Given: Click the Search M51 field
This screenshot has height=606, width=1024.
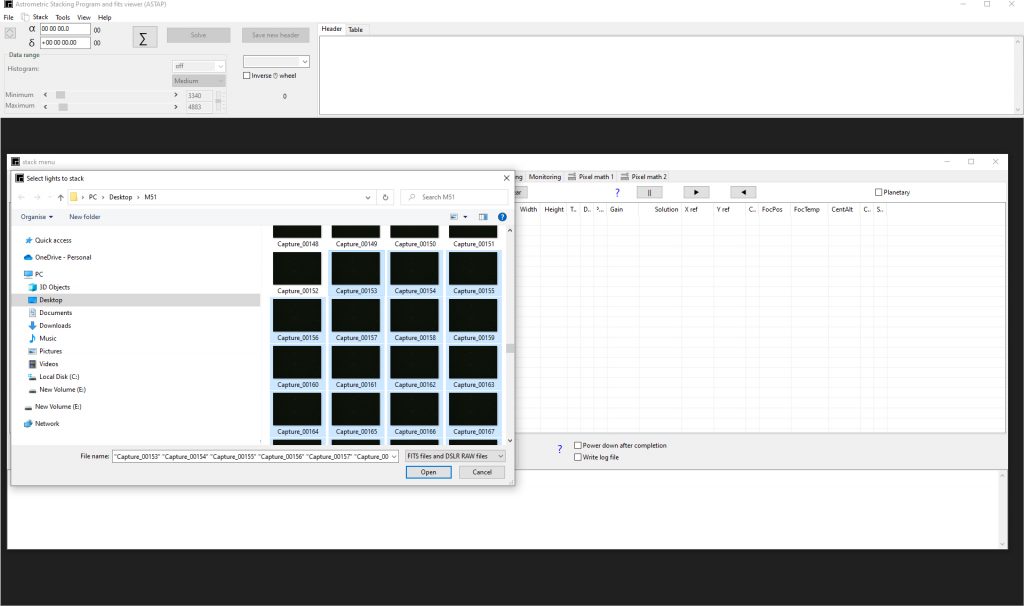Looking at the screenshot, I should tap(455, 197).
